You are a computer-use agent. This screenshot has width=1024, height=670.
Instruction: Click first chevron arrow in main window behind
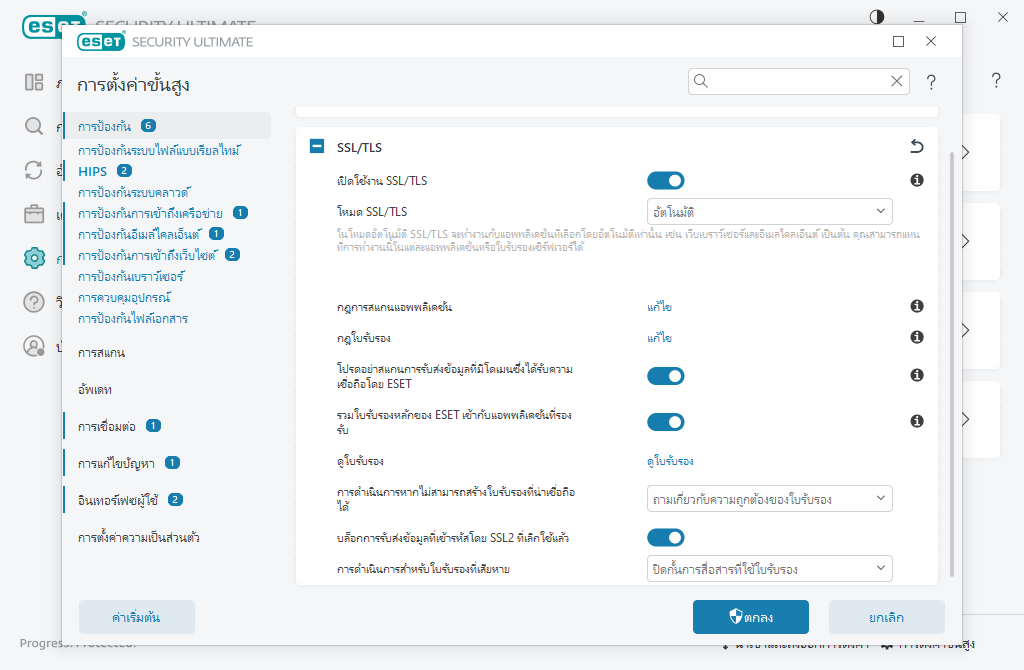[965, 152]
